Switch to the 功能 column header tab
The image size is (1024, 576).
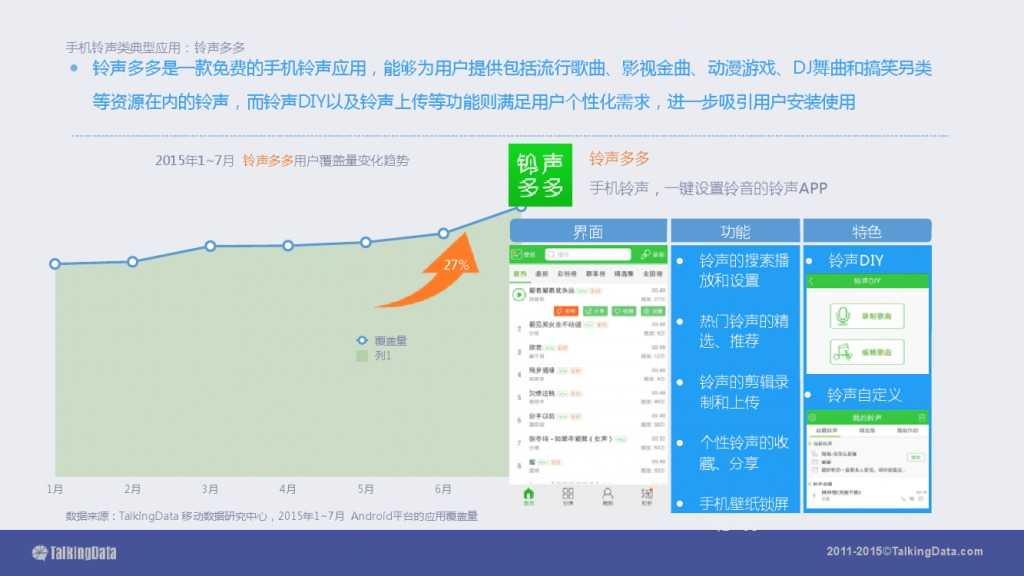click(735, 230)
